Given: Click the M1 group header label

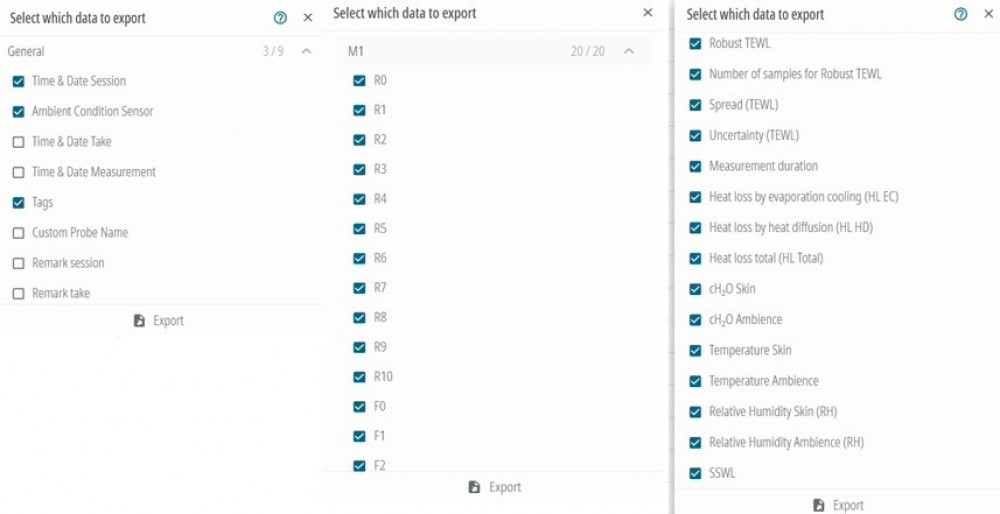Looking at the screenshot, I should click(356, 51).
